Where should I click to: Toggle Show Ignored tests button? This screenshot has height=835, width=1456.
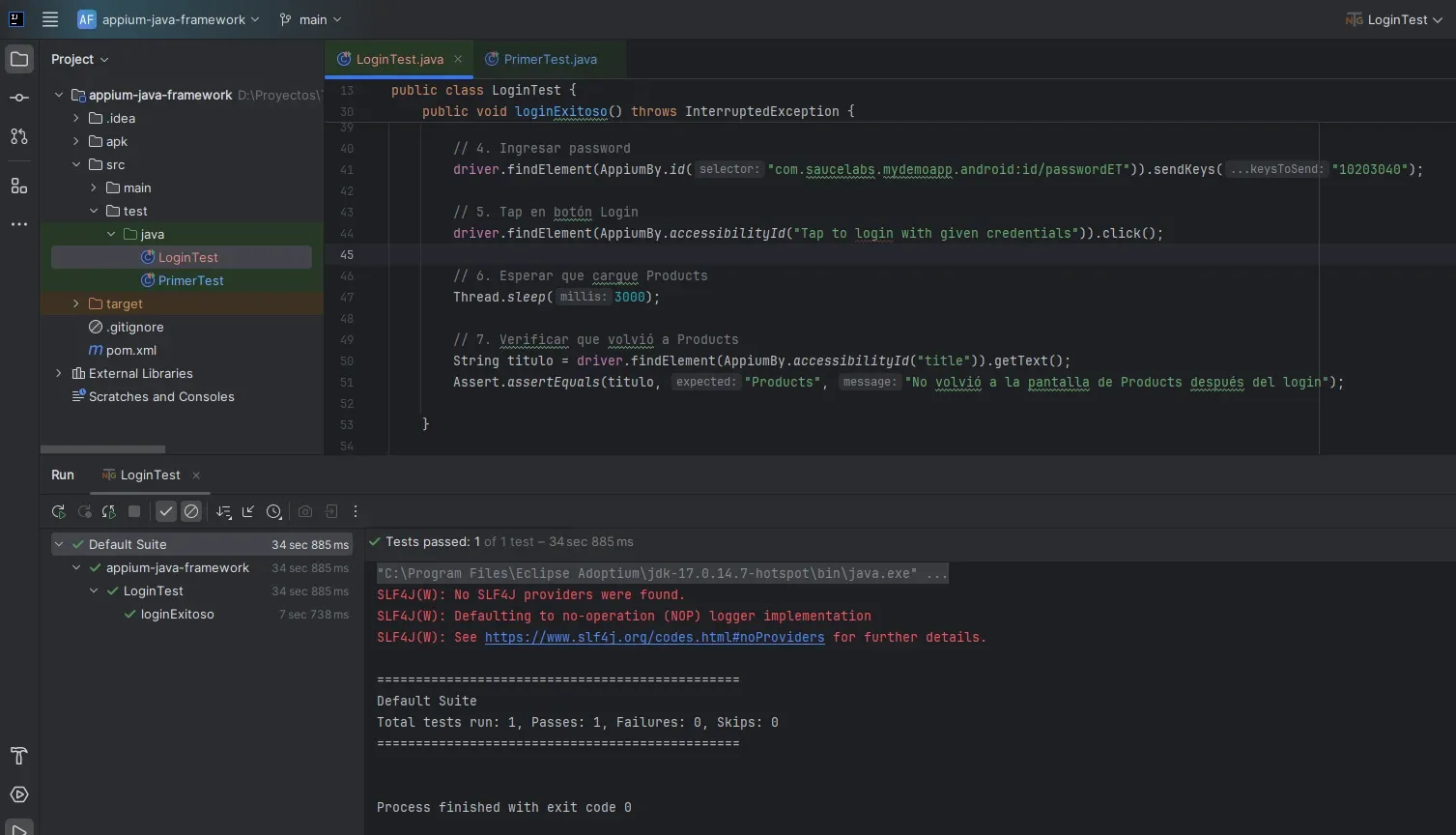(191, 511)
